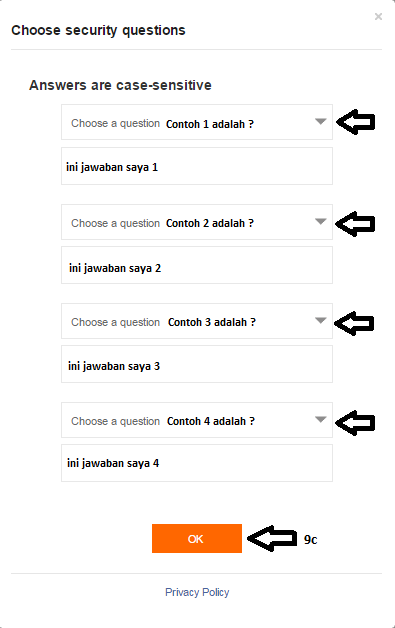395x628 pixels.
Task: Click the answer field containing jawaban saya 3
Action: 197,364
